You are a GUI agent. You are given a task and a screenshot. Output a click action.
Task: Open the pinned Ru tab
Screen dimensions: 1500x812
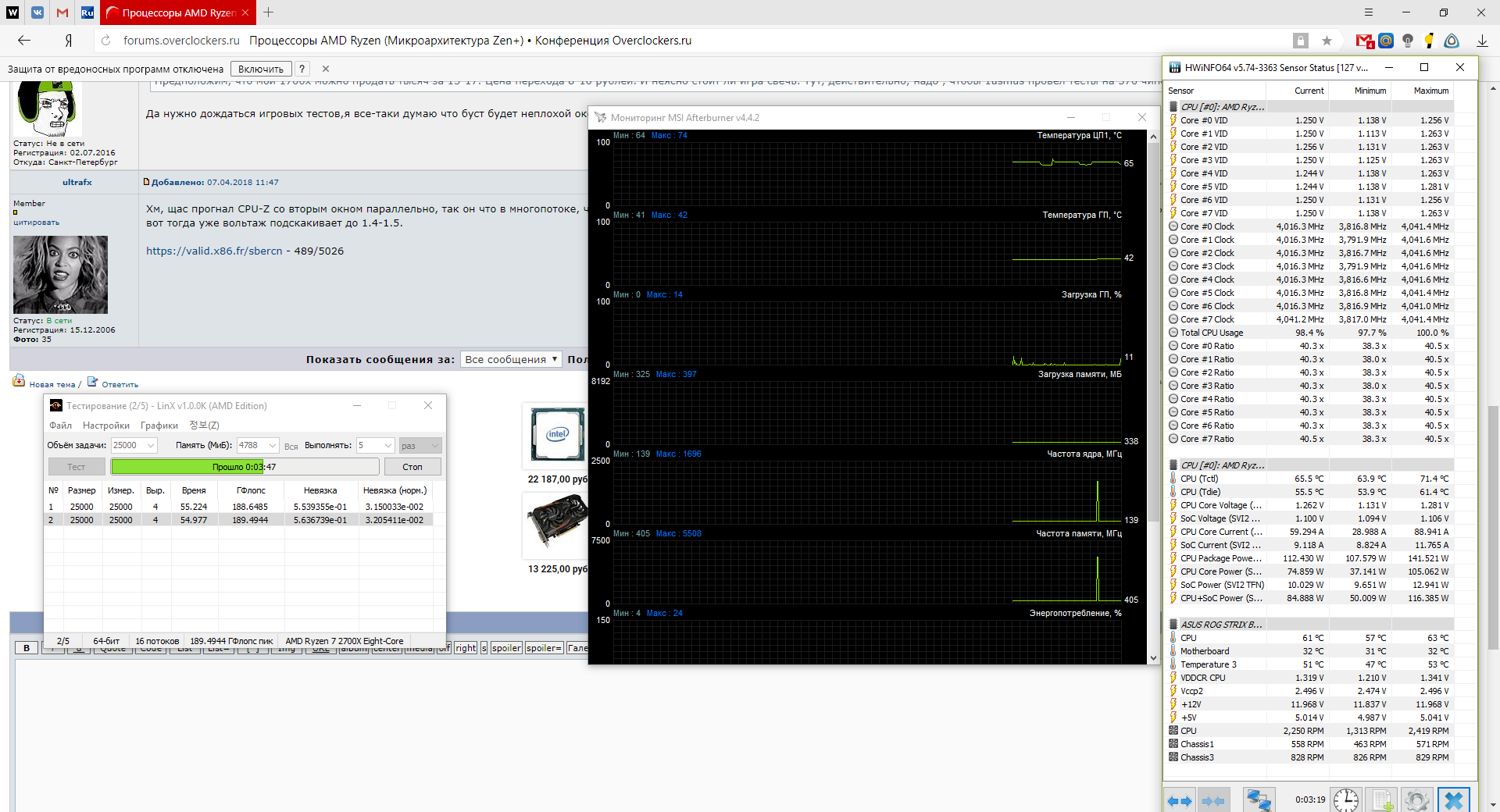[x=87, y=12]
